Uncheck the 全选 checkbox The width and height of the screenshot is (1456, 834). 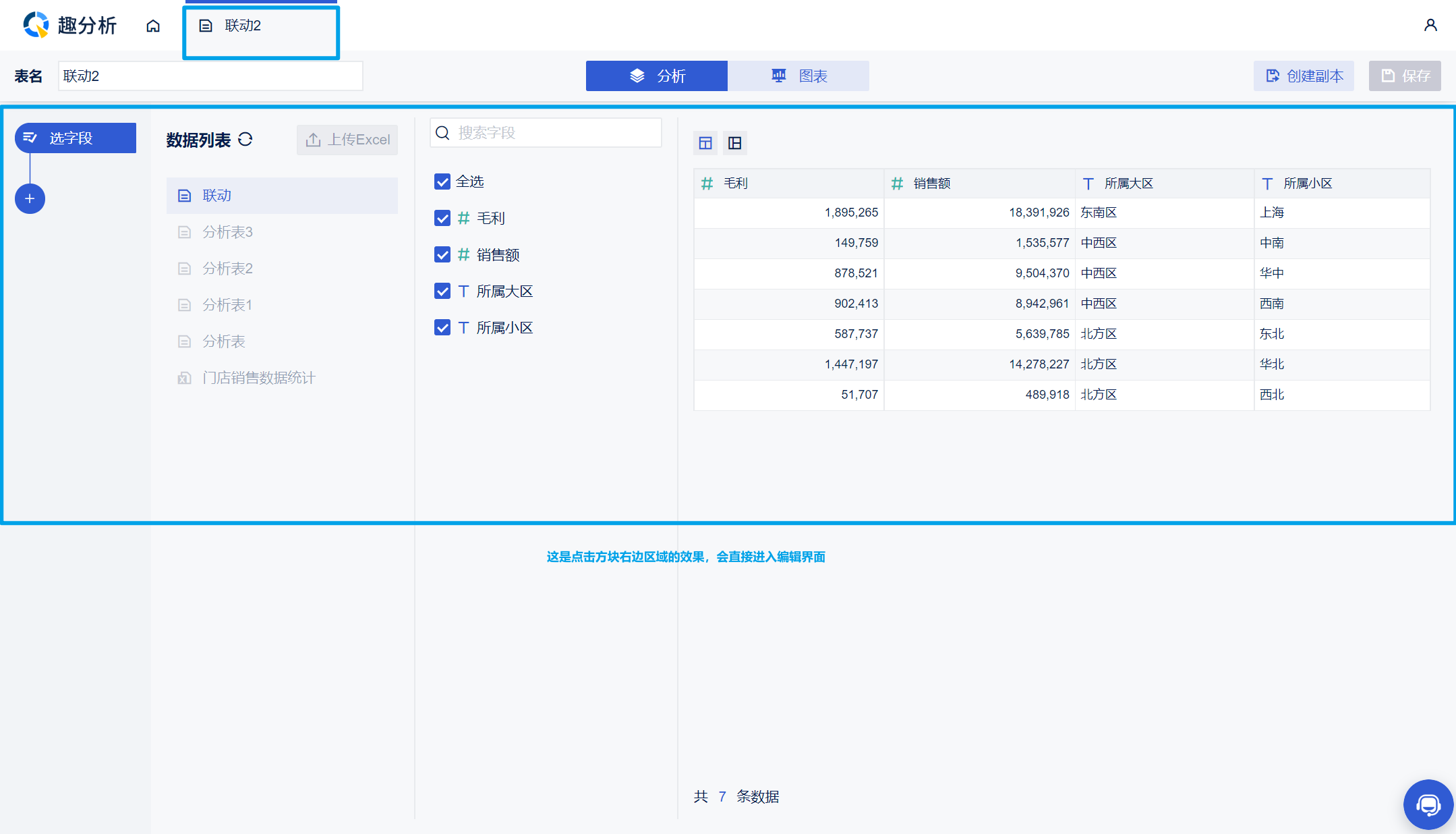point(442,182)
